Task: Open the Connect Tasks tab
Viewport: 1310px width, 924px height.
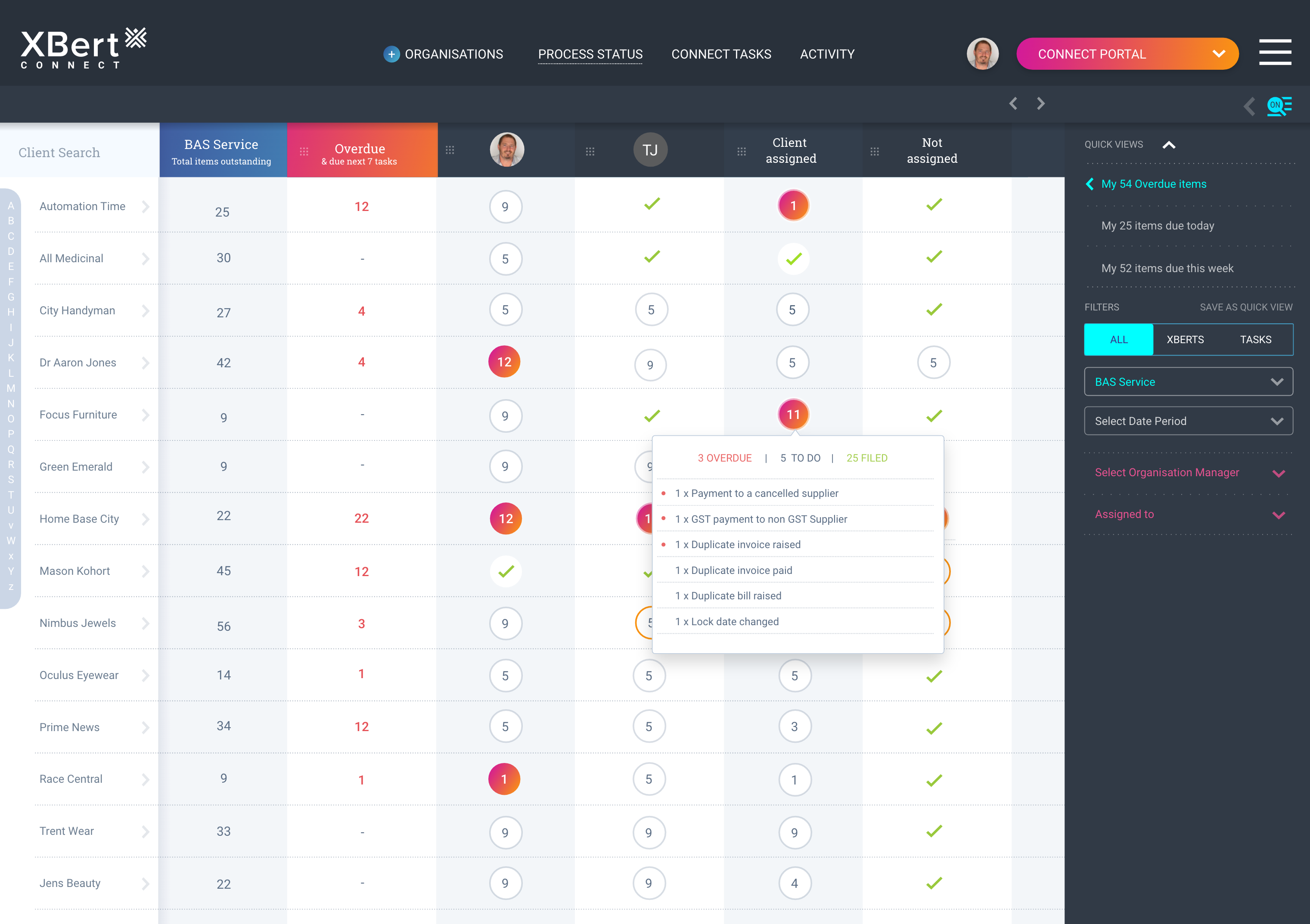Action: click(x=720, y=54)
